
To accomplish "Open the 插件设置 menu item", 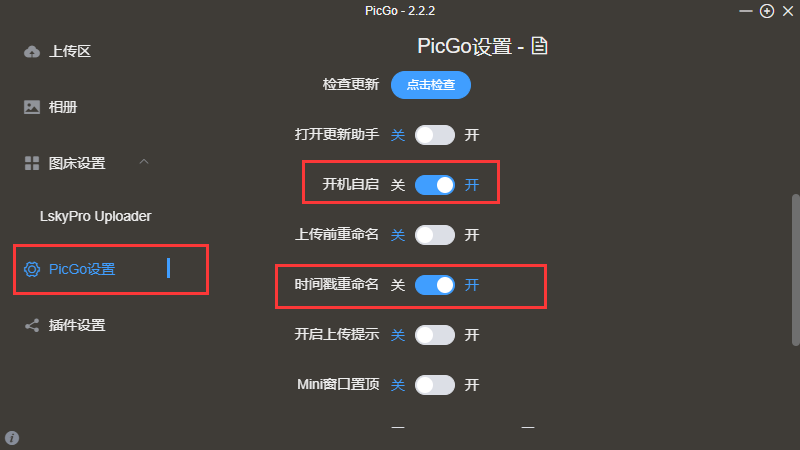I will point(77,325).
